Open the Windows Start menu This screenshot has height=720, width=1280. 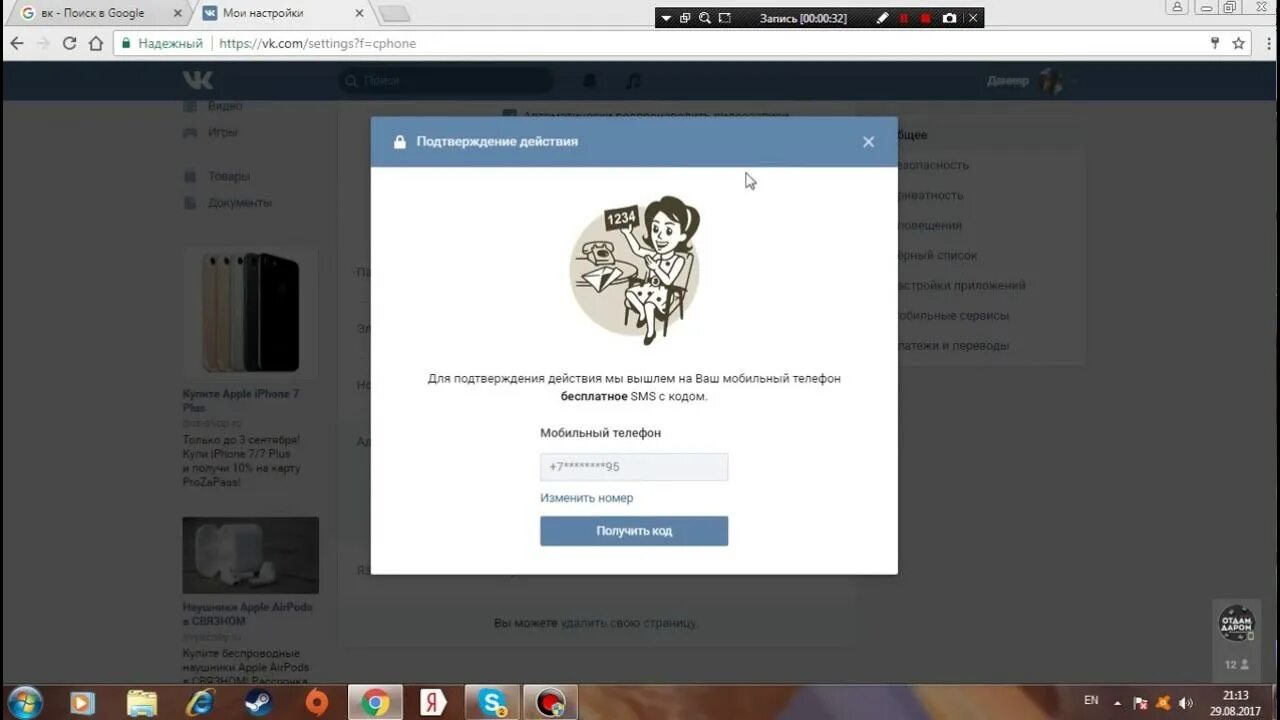coord(24,703)
